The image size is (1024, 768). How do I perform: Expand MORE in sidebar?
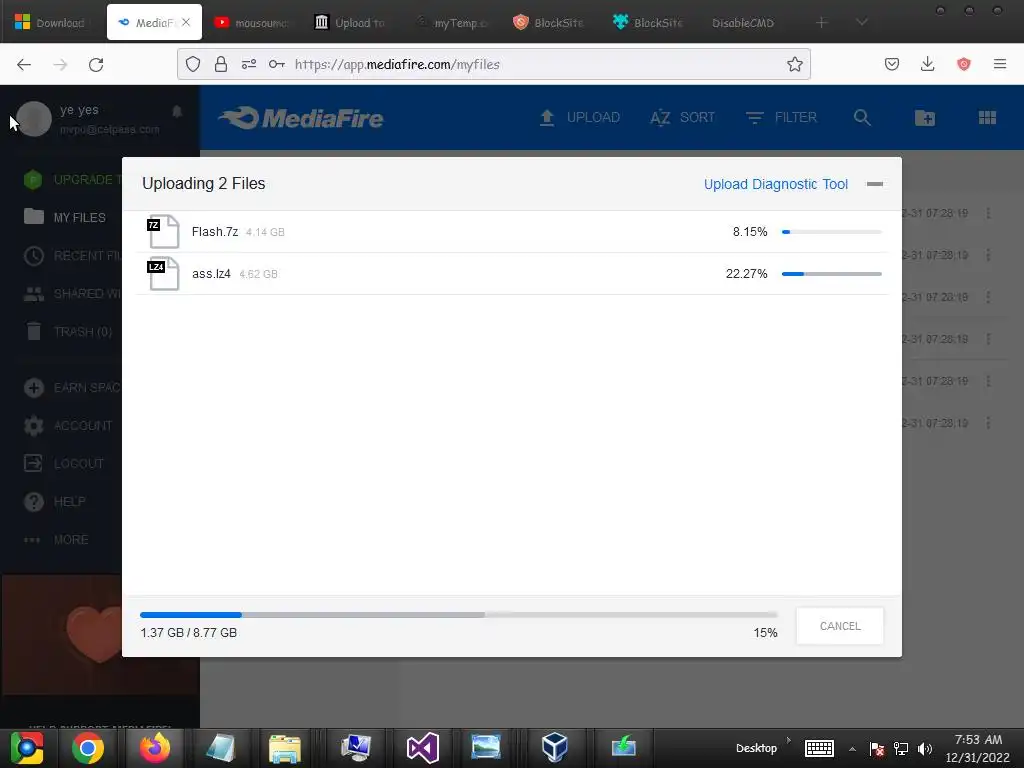[x=56, y=540]
